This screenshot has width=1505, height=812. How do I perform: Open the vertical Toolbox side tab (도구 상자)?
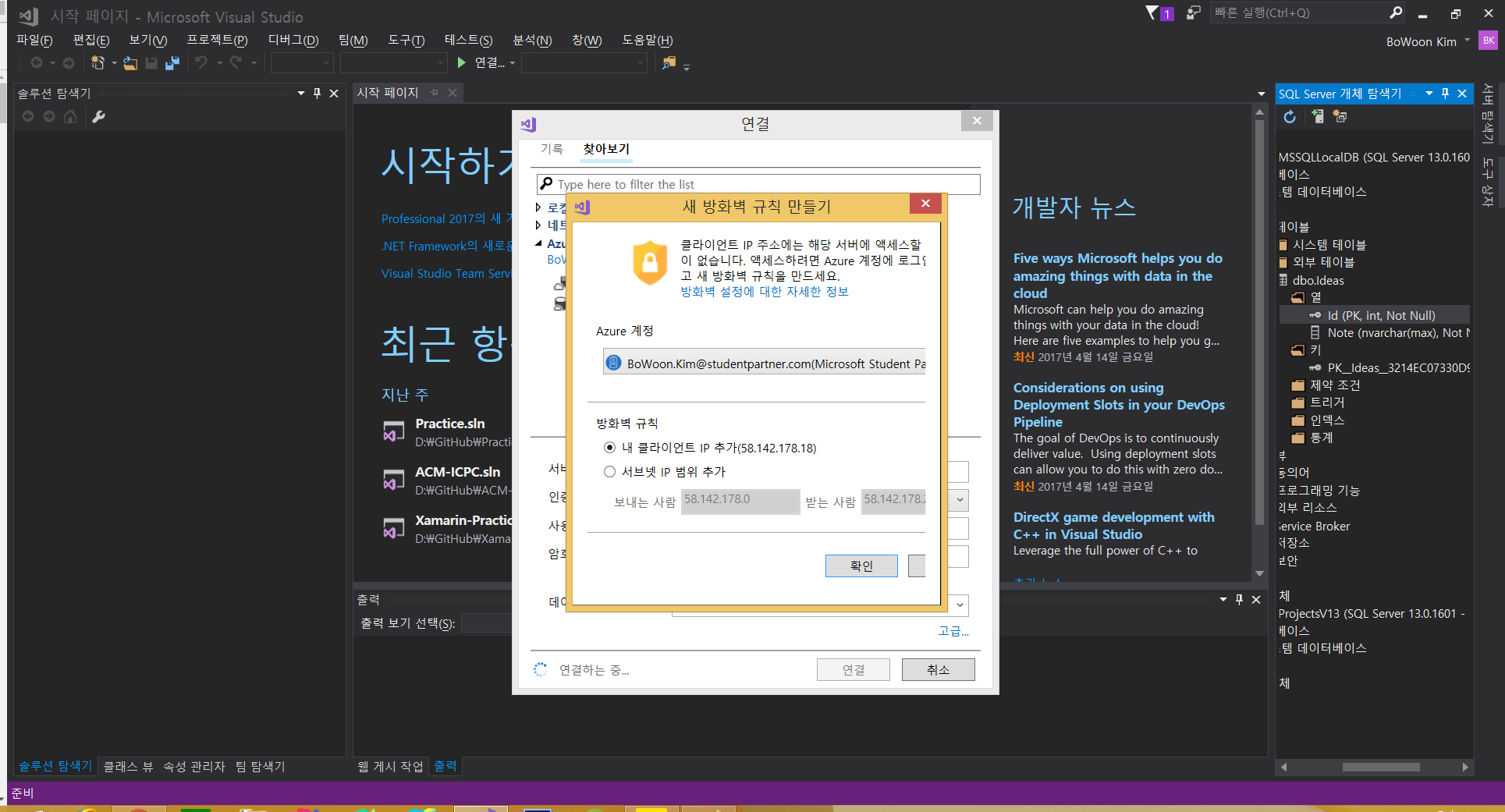pos(1489,182)
